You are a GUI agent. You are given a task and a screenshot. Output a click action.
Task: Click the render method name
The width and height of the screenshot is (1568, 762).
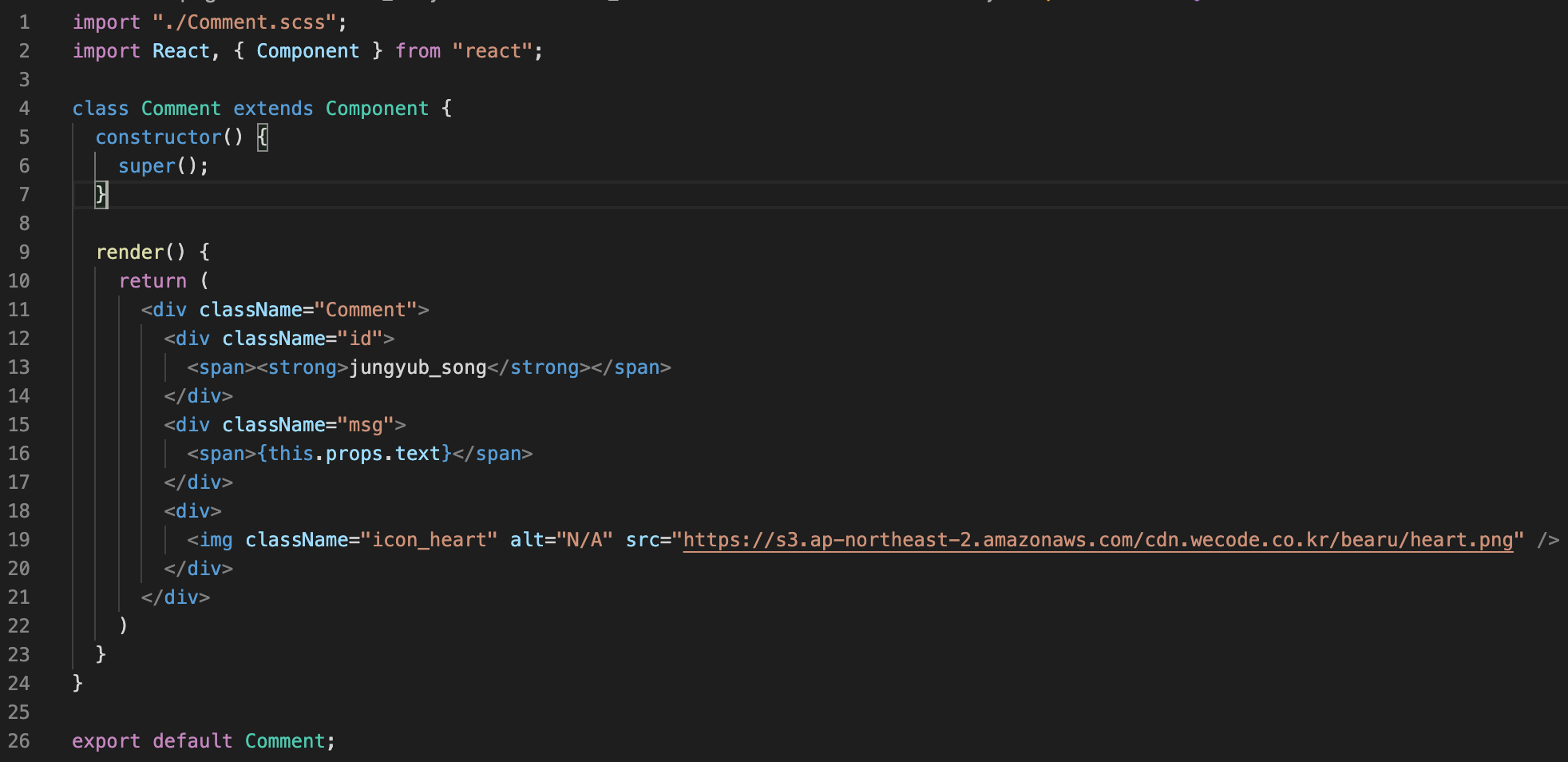[x=129, y=252]
